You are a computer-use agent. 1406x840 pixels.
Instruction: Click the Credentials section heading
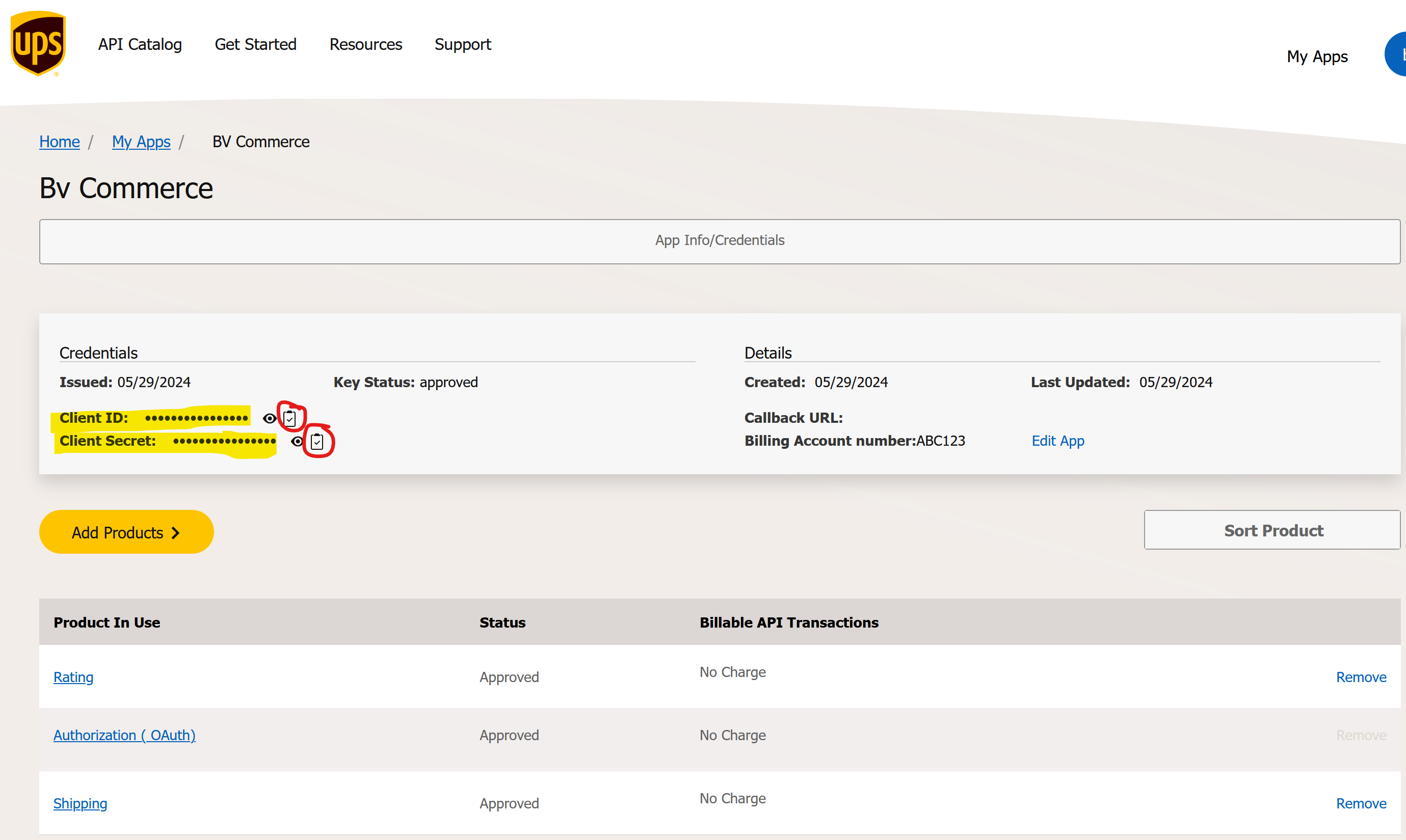tap(98, 353)
